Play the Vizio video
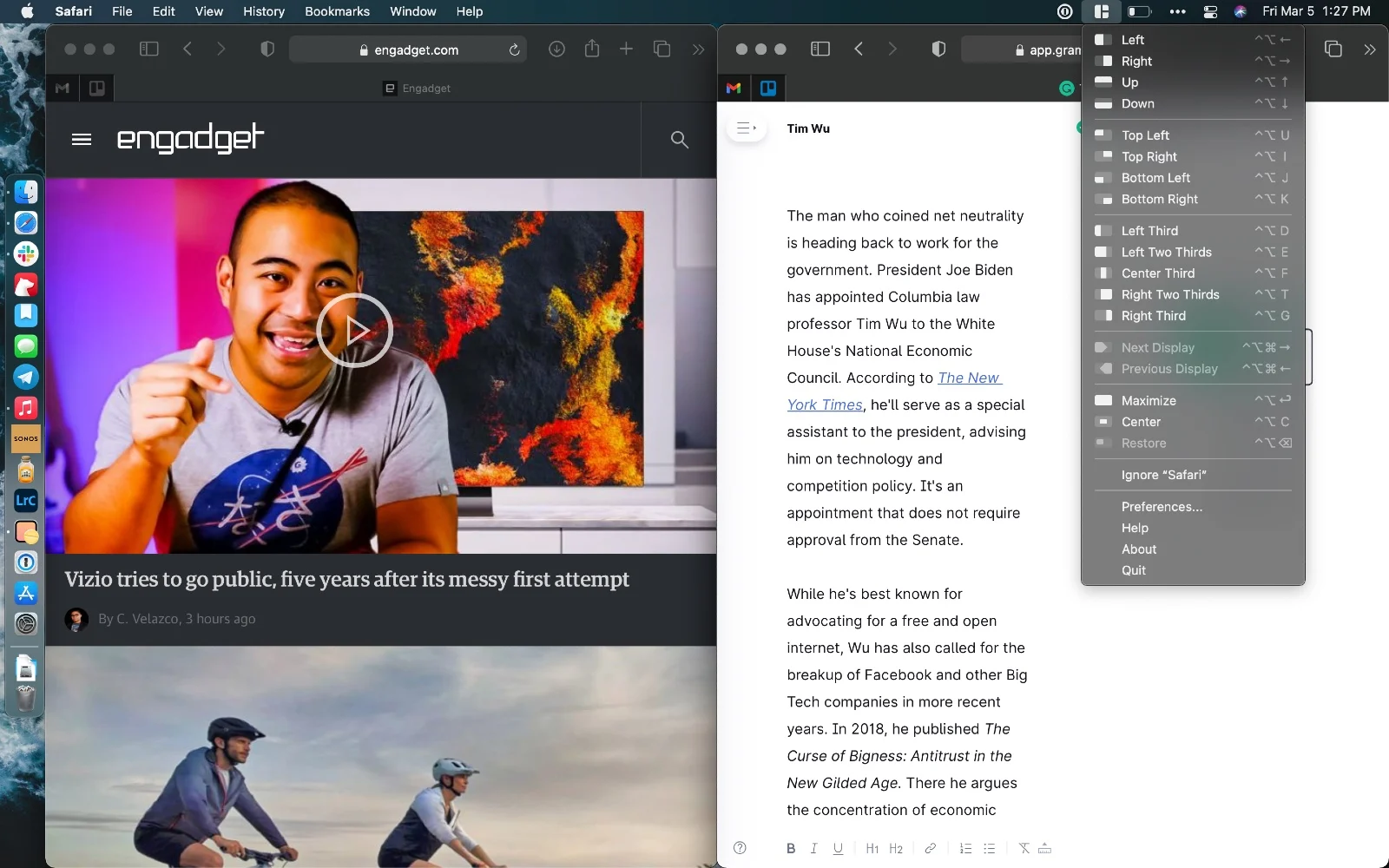This screenshot has width=1389, height=868. click(354, 331)
